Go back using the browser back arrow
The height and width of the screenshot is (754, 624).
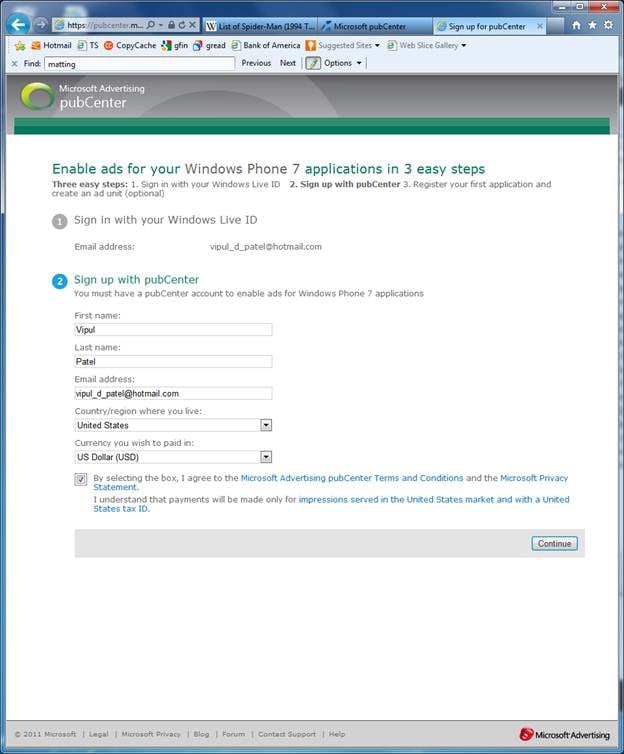pos(18,25)
